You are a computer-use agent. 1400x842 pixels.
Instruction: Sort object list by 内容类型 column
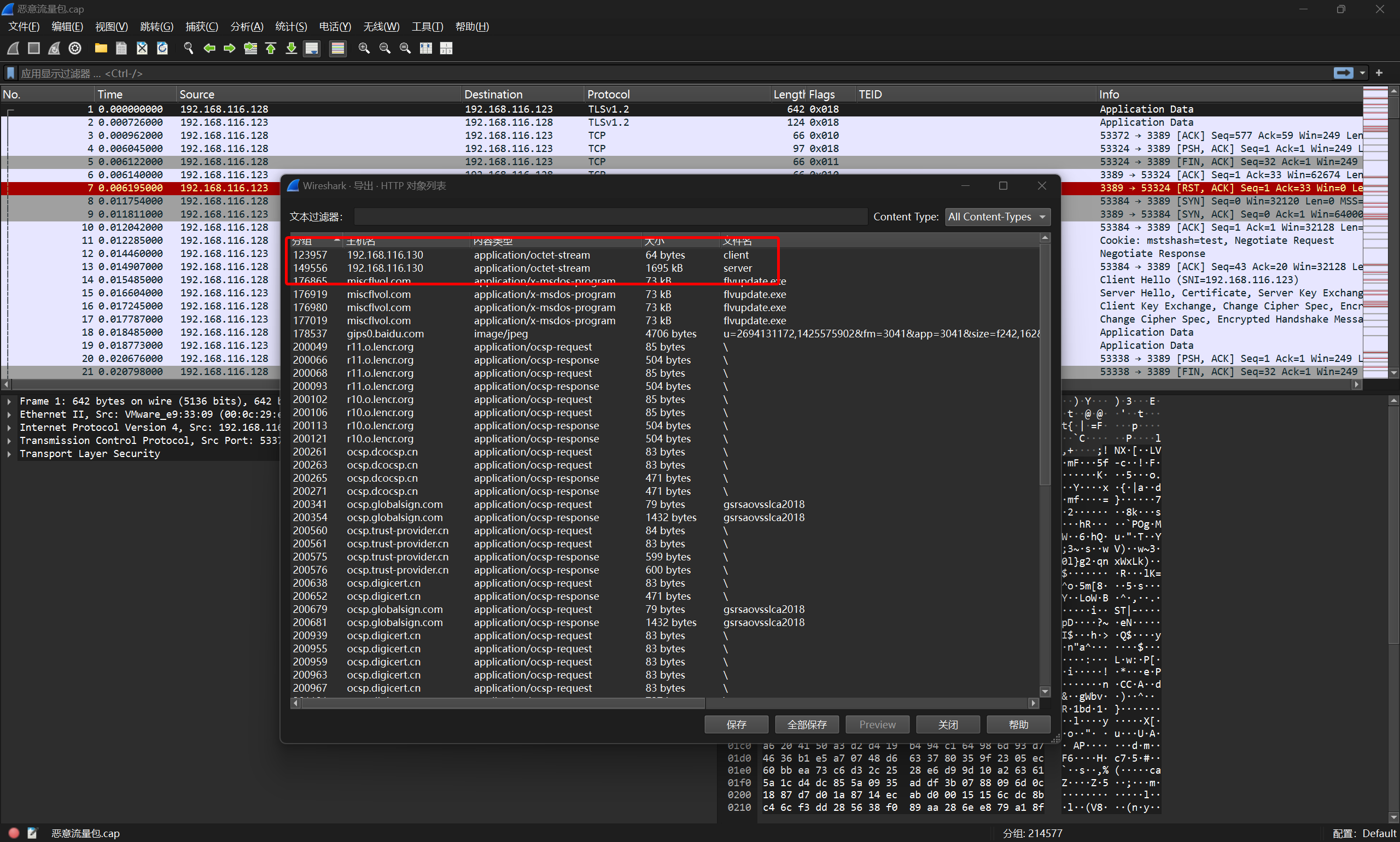556,241
